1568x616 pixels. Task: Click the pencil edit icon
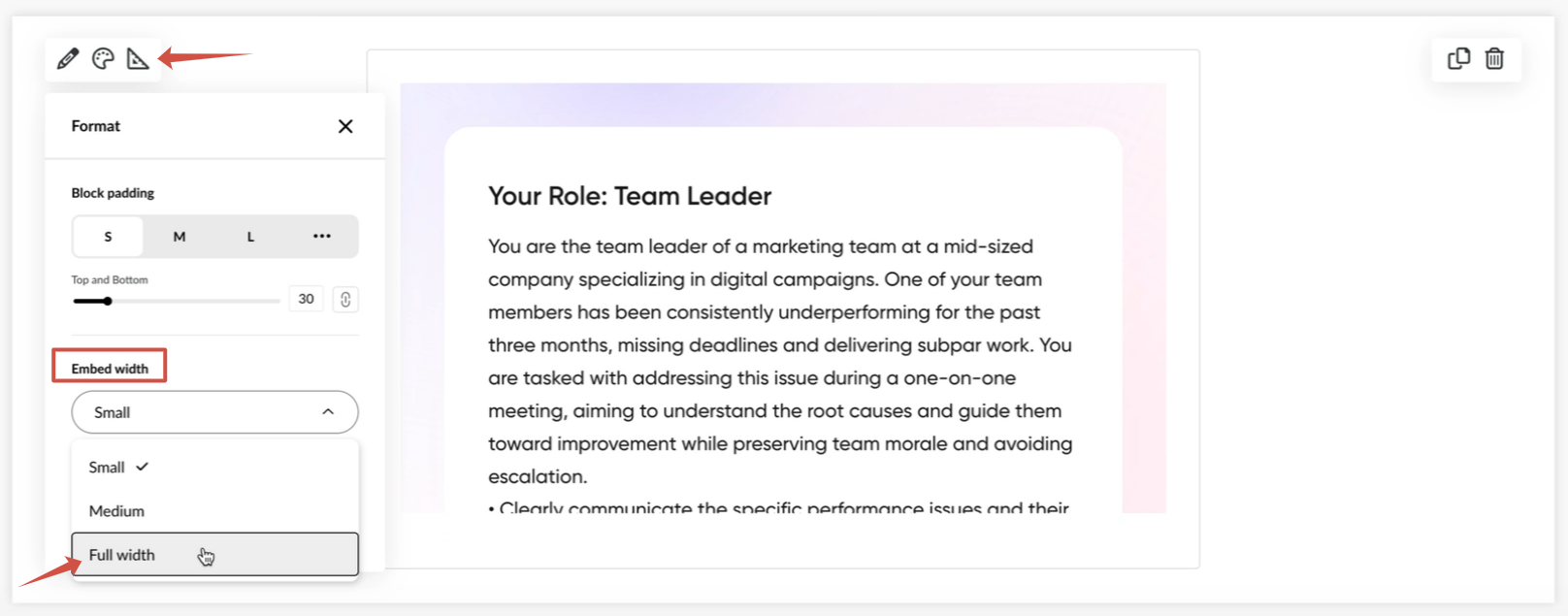click(67, 59)
